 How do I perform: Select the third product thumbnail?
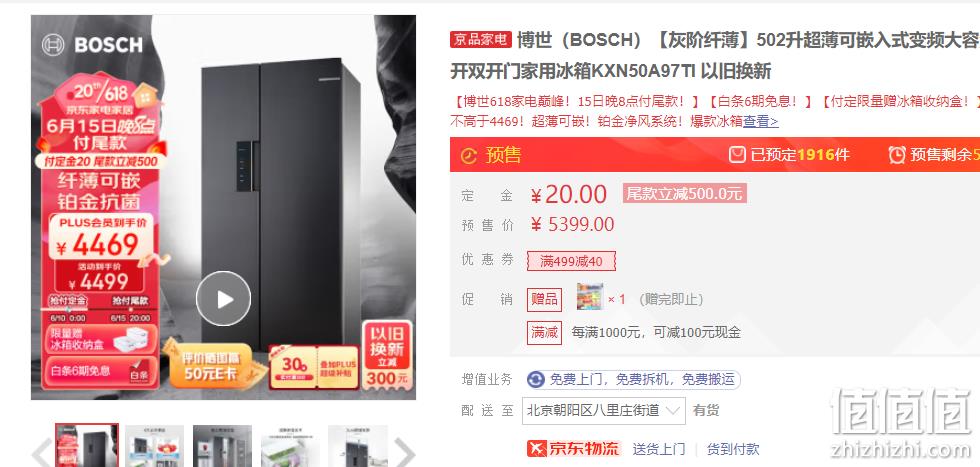coord(222,446)
